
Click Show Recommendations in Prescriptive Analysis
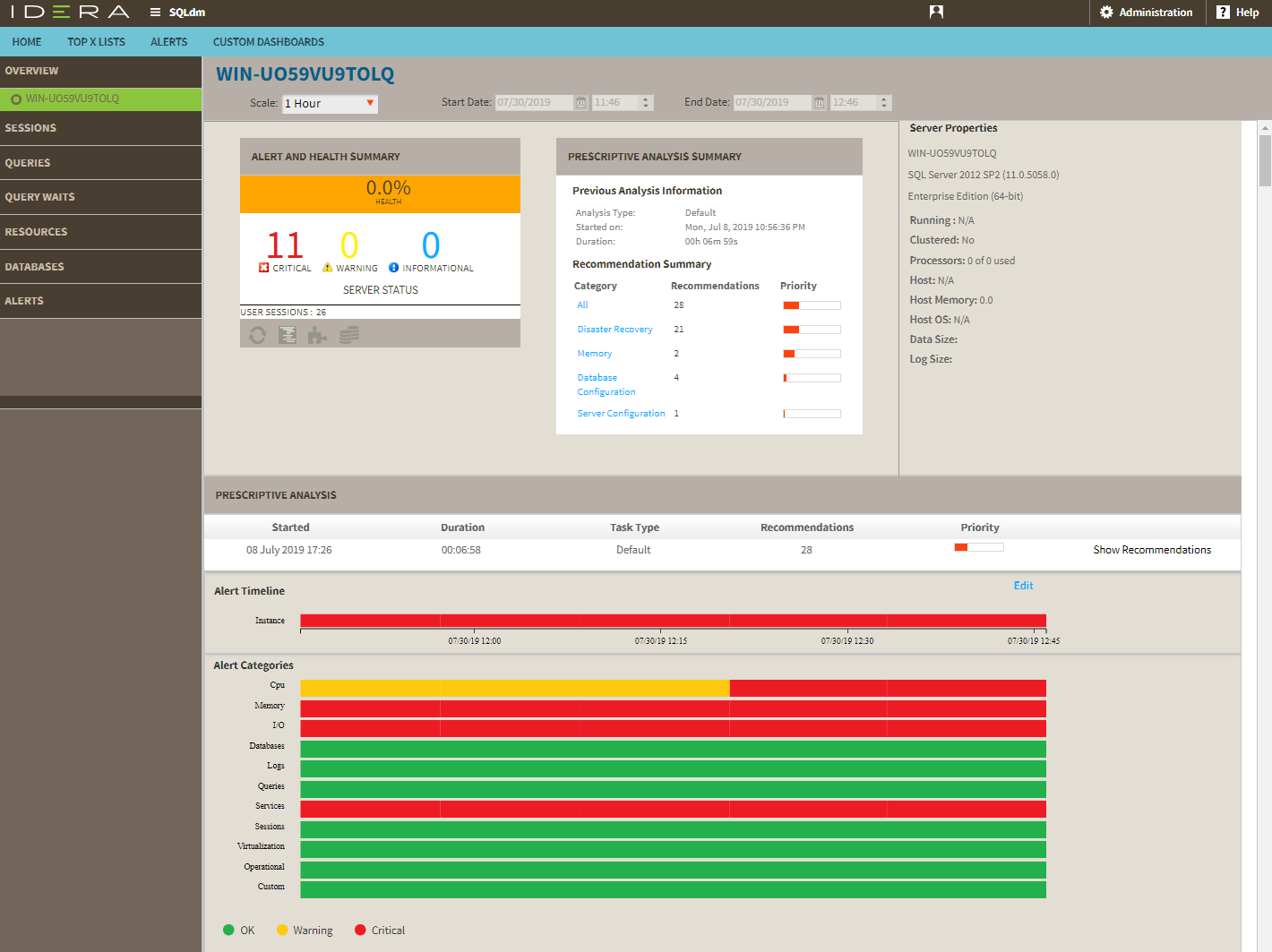[1151, 550]
